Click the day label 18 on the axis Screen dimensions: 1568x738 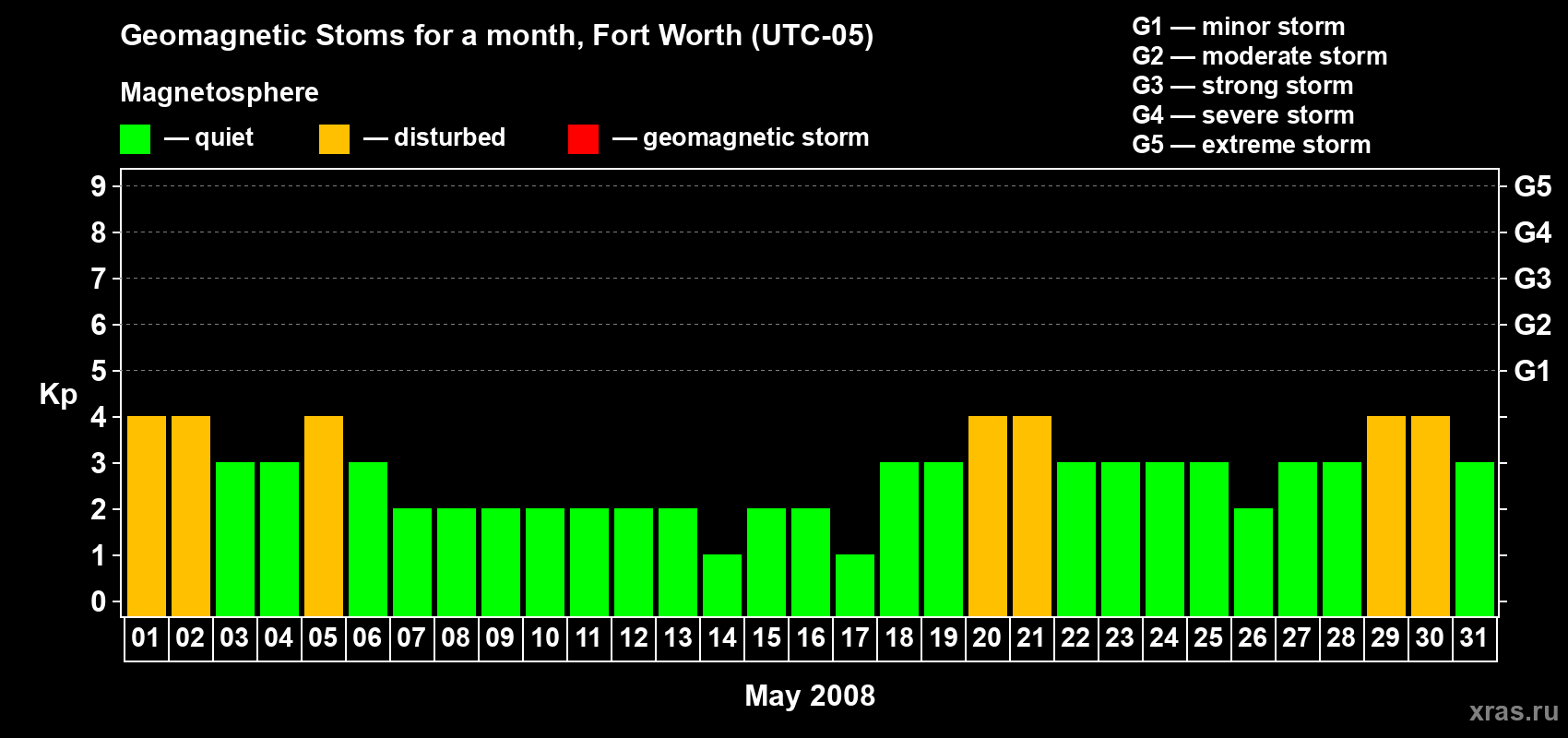tap(899, 637)
